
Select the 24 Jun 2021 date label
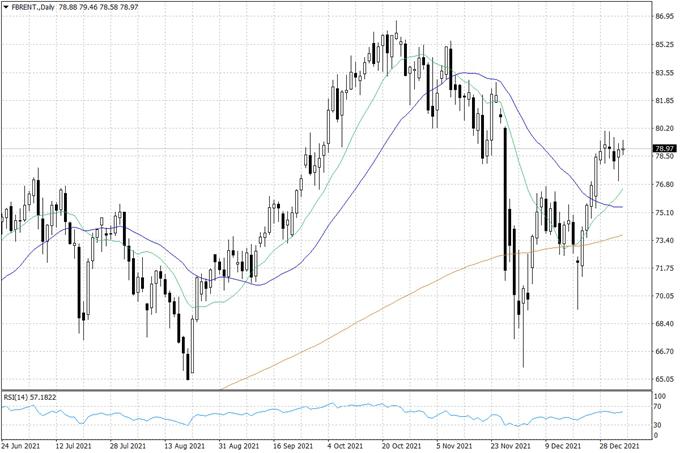tap(21, 445)
